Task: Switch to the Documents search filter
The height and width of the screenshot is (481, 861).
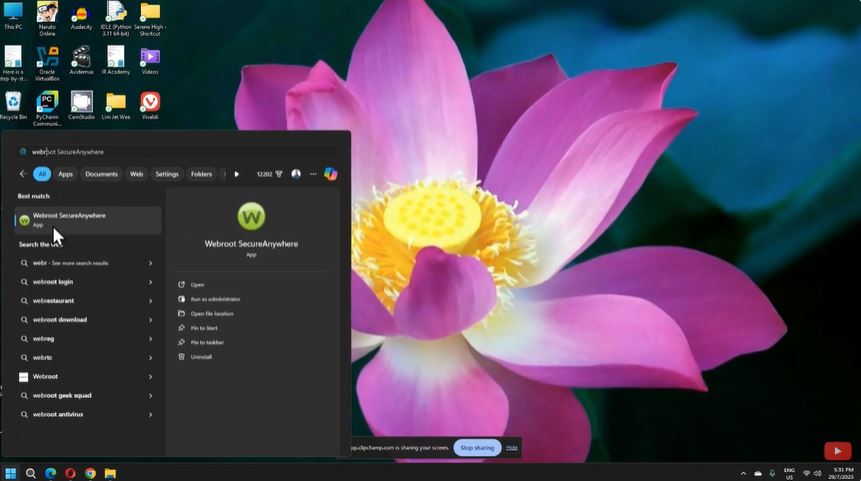Action: pos(101,174)
